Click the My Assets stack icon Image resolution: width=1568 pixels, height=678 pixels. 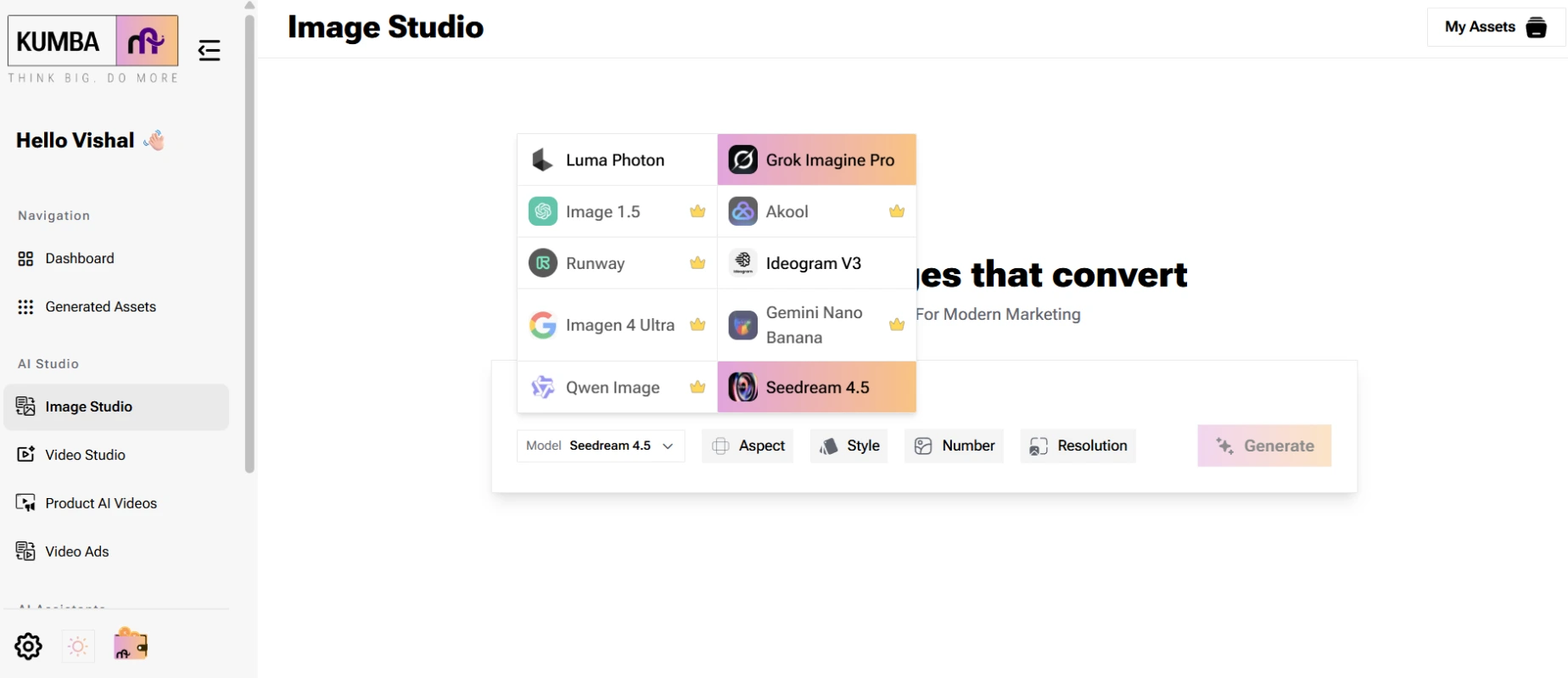coord(1537,27)
